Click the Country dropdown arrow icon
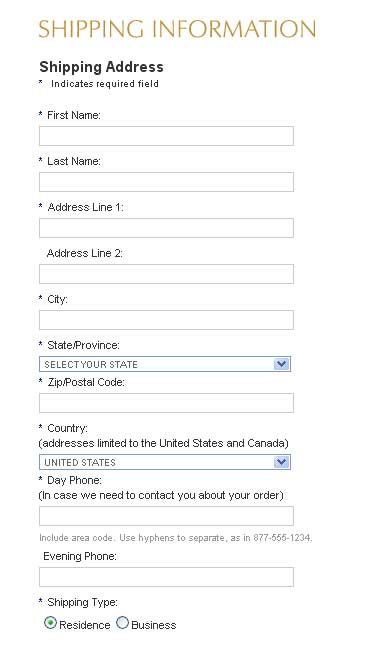 tap(282, 462)
